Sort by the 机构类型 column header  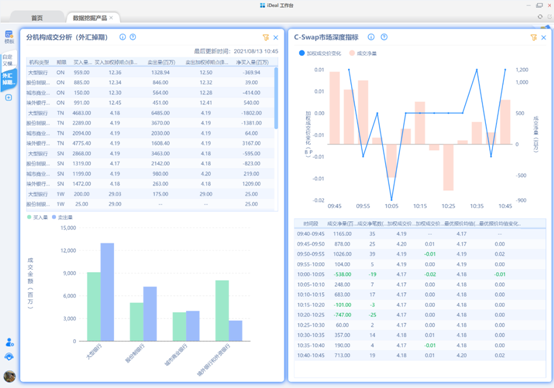(39, 62)
